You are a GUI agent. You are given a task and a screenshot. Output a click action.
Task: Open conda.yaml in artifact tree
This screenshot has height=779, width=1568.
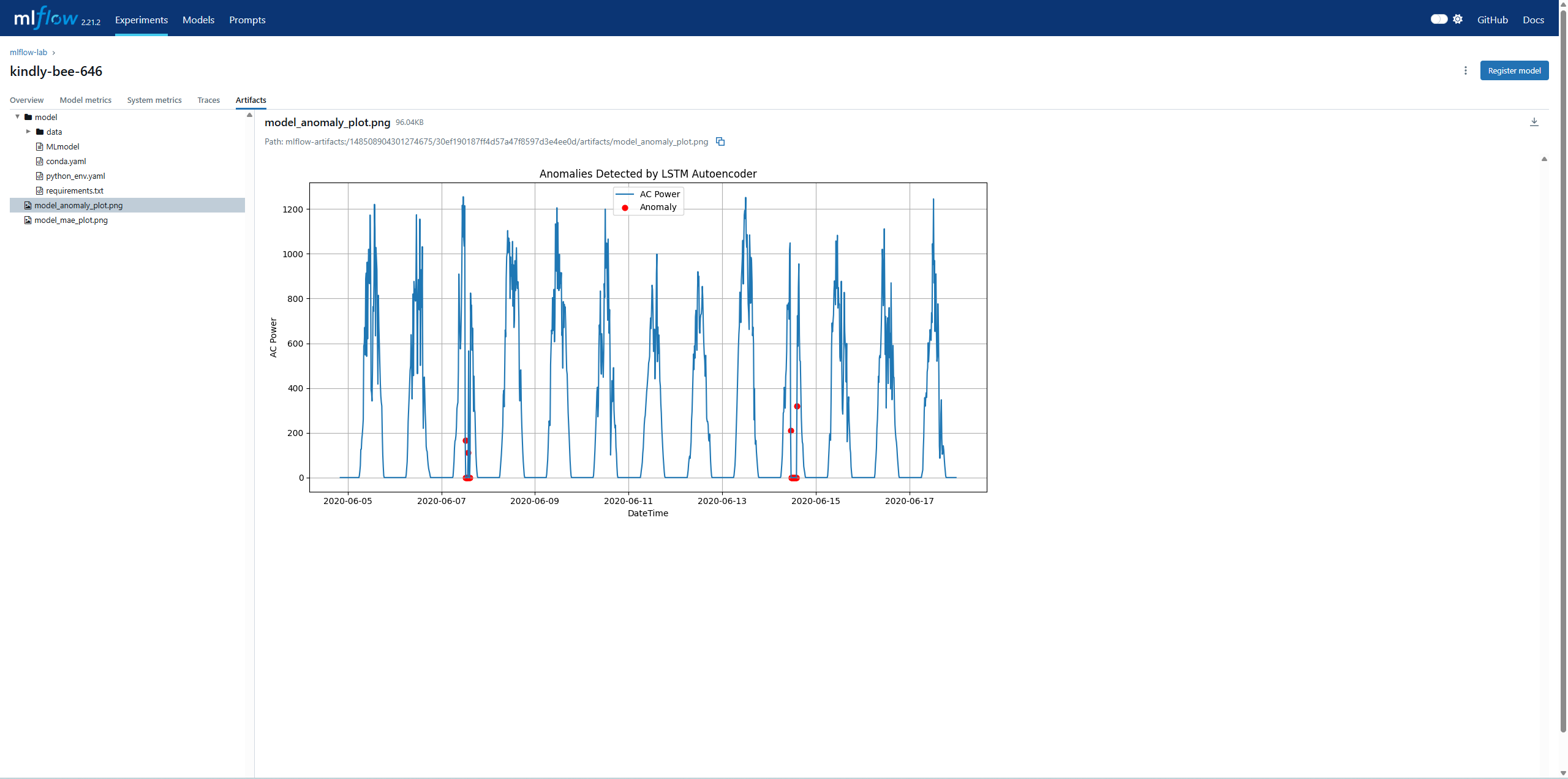(x=66, y=161)
